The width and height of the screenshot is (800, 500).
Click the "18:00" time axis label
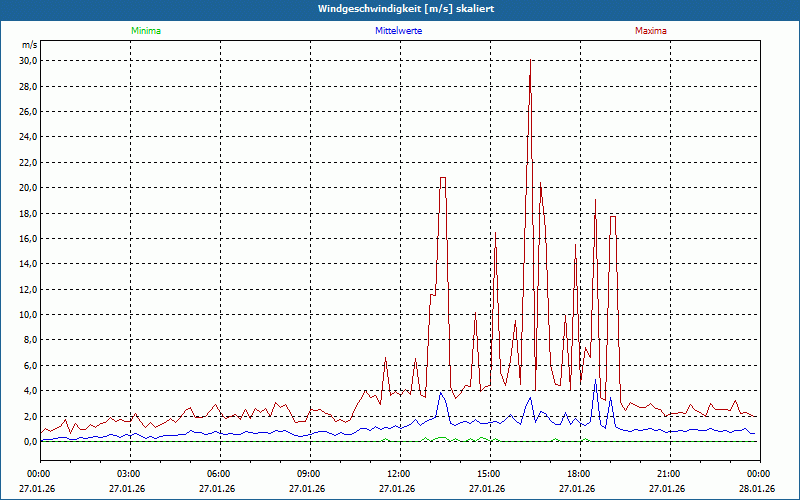[581, 474]
